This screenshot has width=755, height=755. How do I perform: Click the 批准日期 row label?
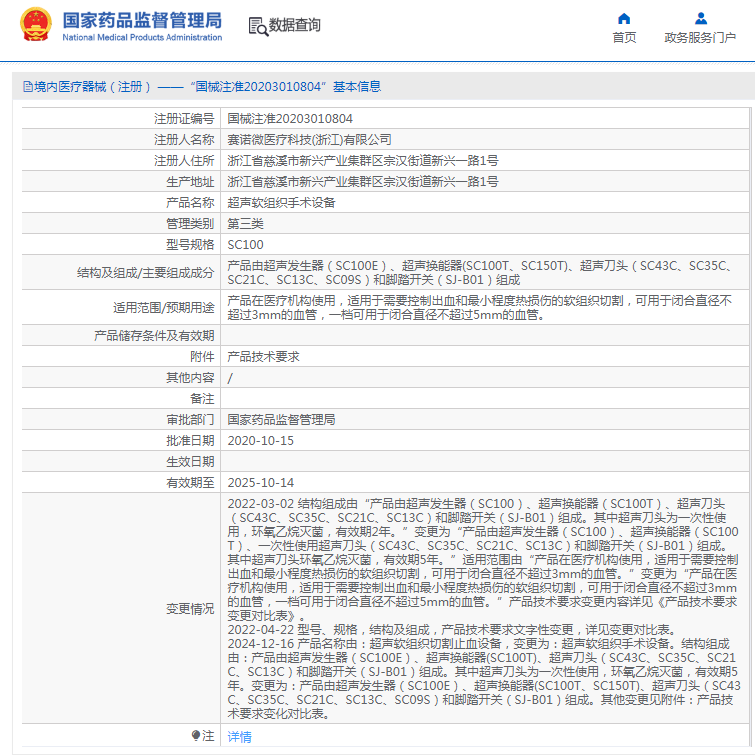coord(190,441)
